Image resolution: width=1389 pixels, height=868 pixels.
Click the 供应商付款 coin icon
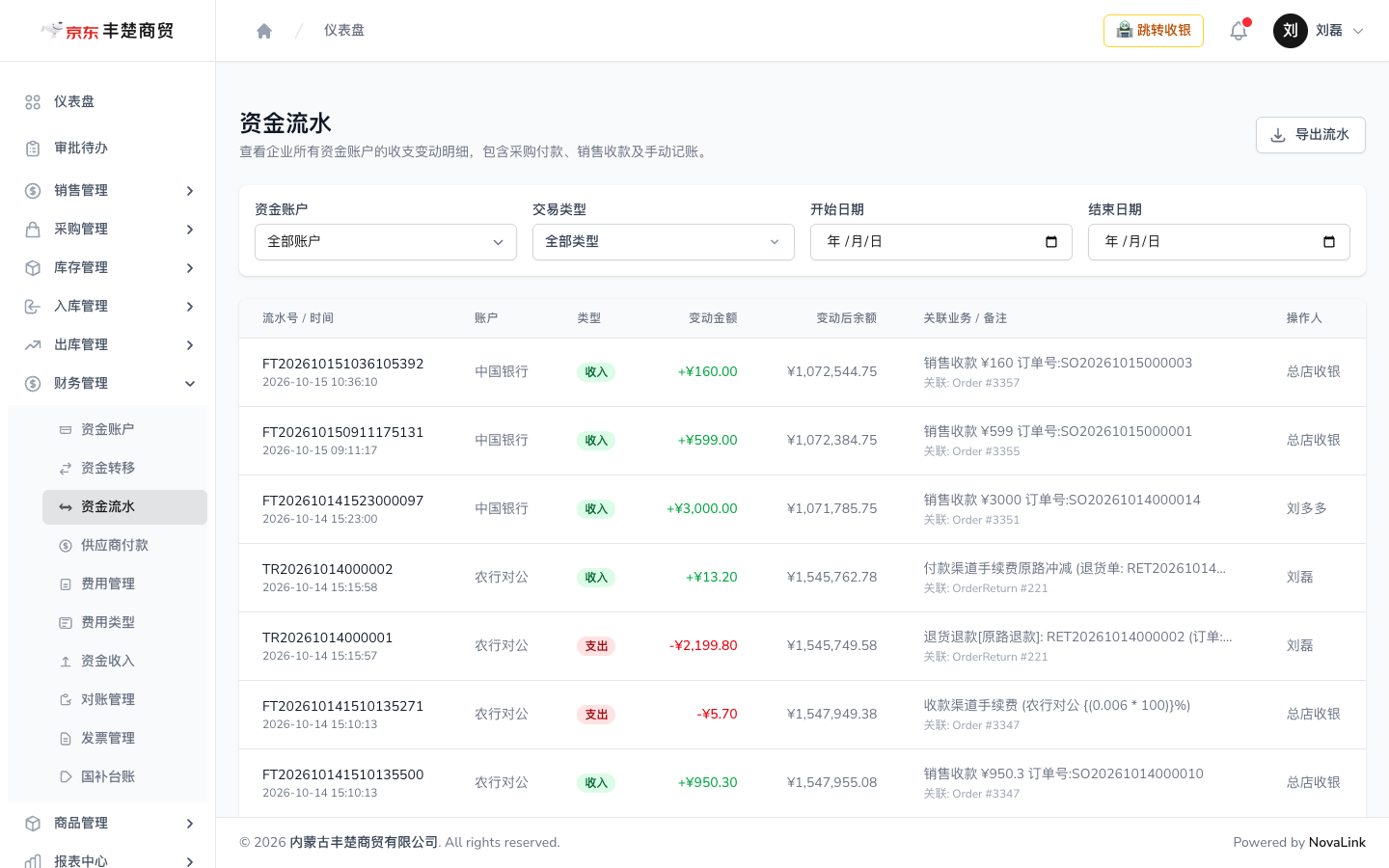point(66,546)
